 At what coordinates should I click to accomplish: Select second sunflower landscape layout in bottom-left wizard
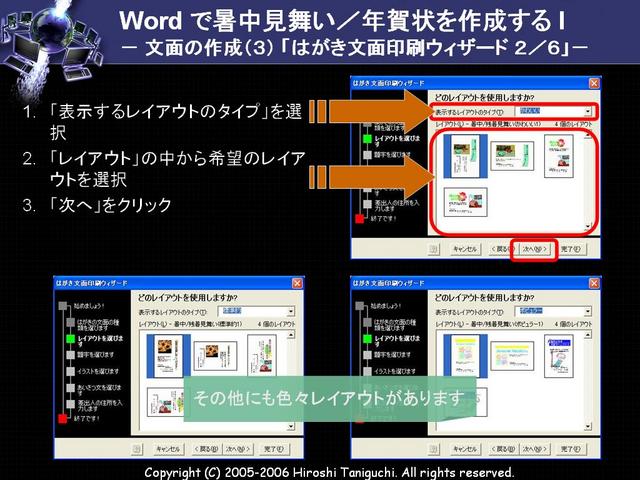[x=215, y=356]
